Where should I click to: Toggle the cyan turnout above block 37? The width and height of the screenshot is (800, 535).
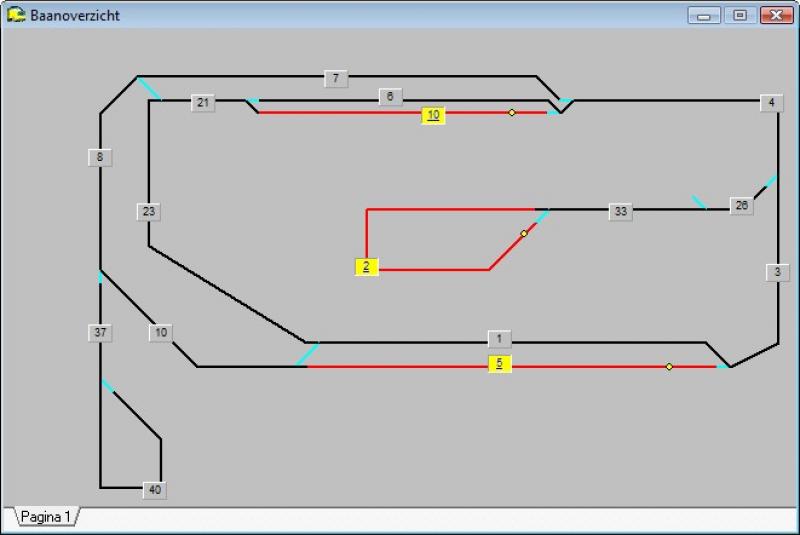101,277
